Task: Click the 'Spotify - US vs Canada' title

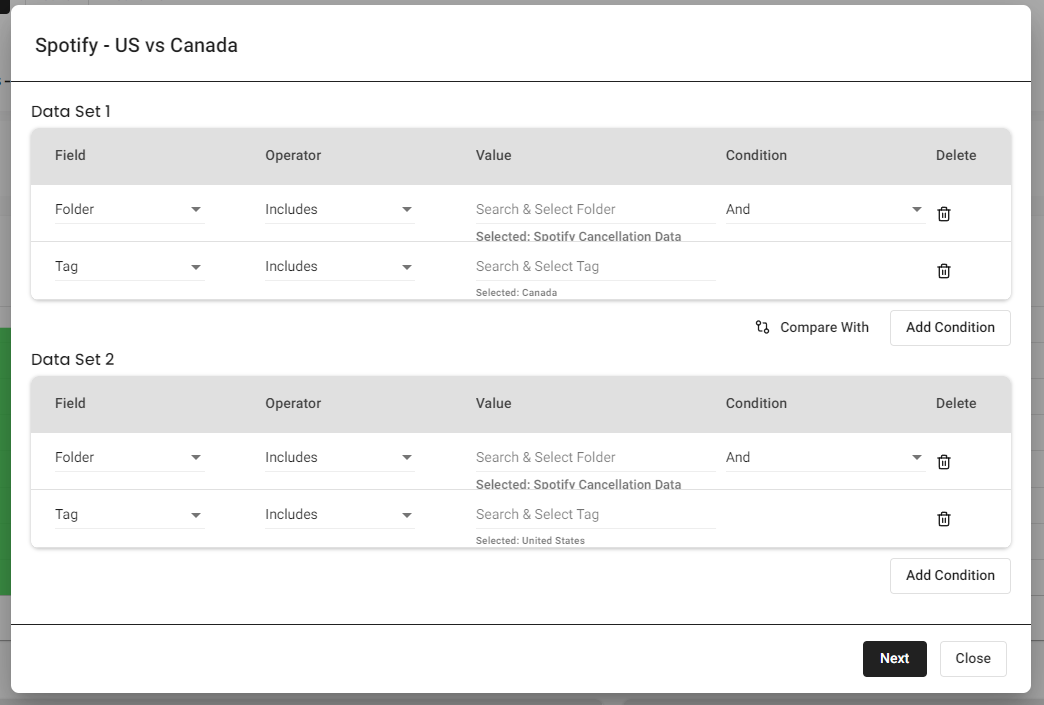Action: pos(136,45)
